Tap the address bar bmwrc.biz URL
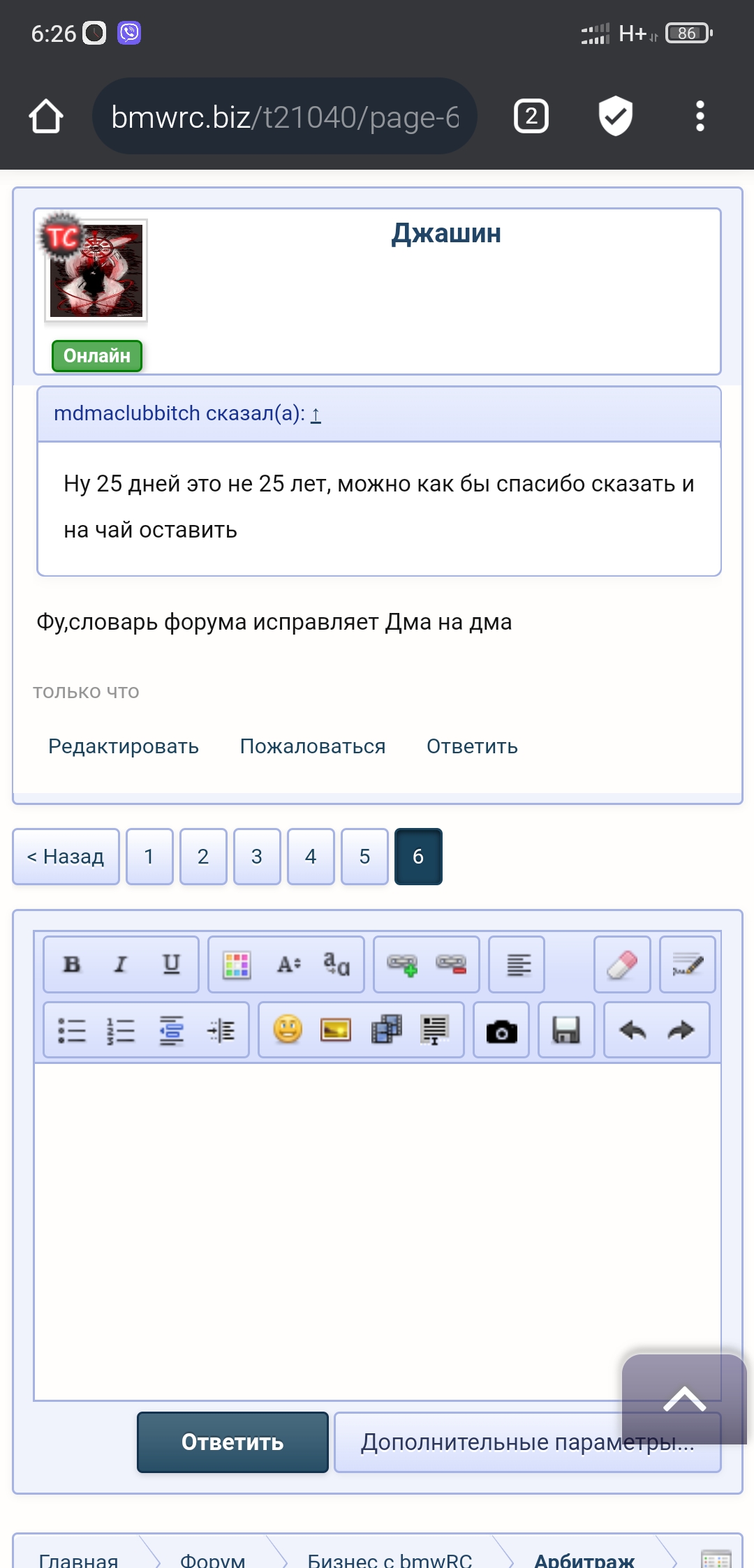This screenshot has height=1568, width=754. tap(285, 116)
